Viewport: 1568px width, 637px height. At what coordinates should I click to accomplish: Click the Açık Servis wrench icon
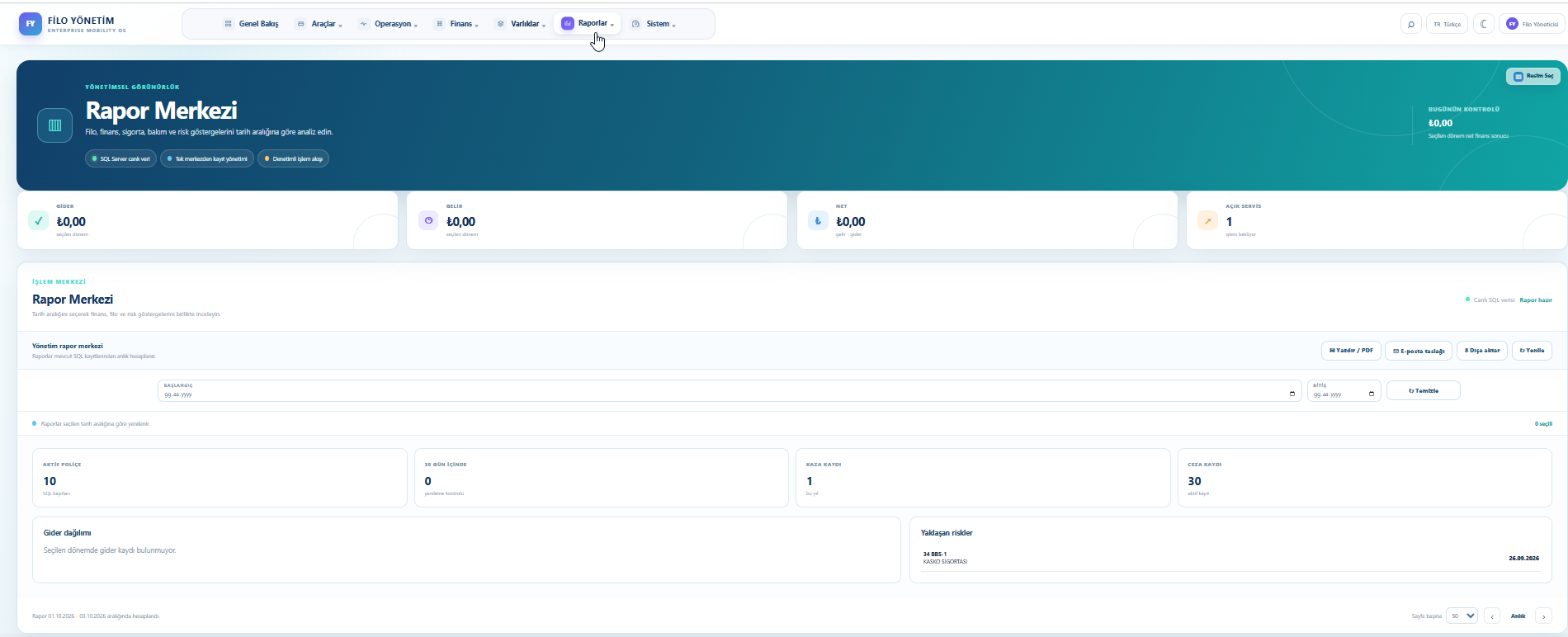1207,220
